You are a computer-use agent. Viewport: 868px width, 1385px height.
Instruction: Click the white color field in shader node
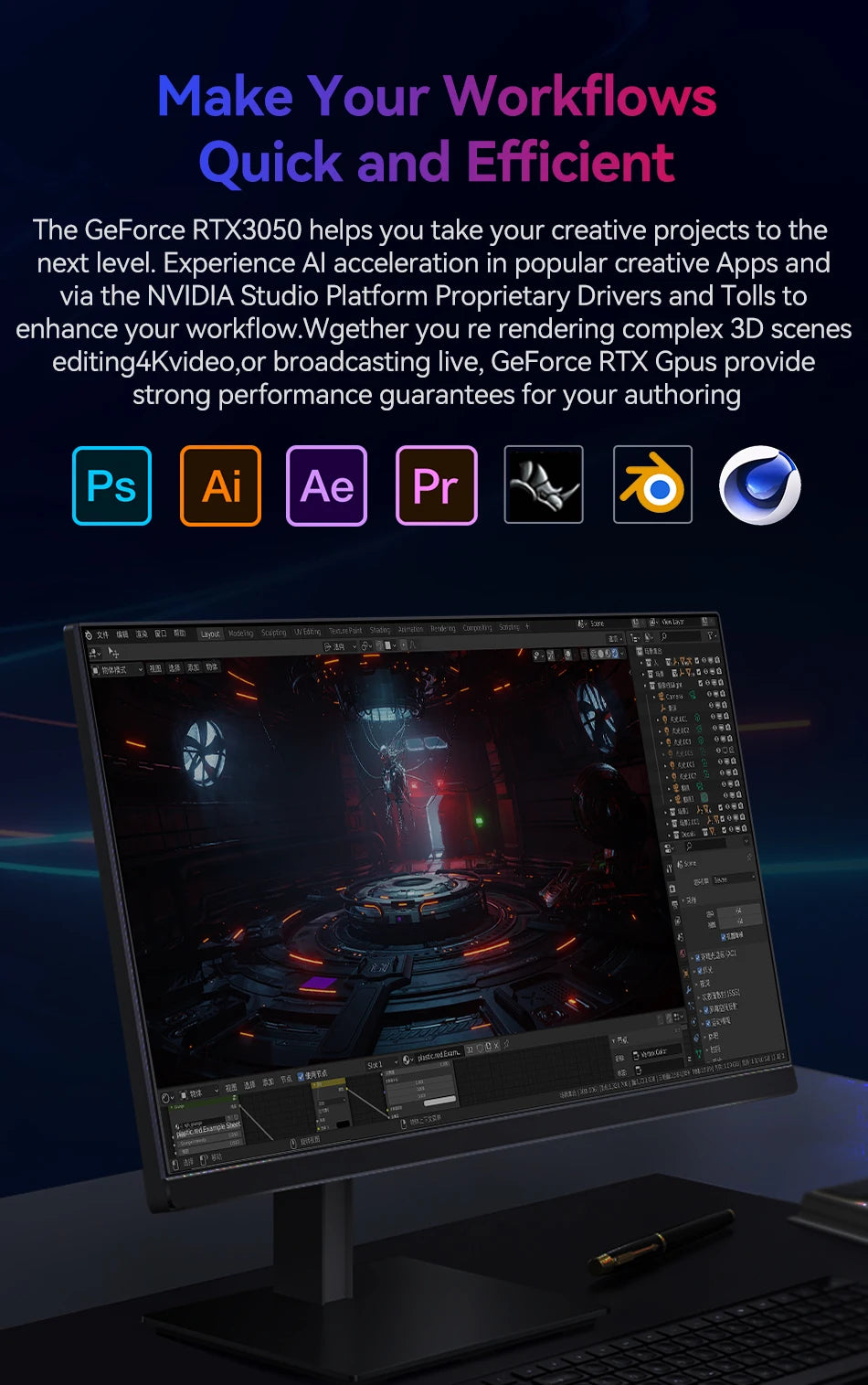[439, 1100]
